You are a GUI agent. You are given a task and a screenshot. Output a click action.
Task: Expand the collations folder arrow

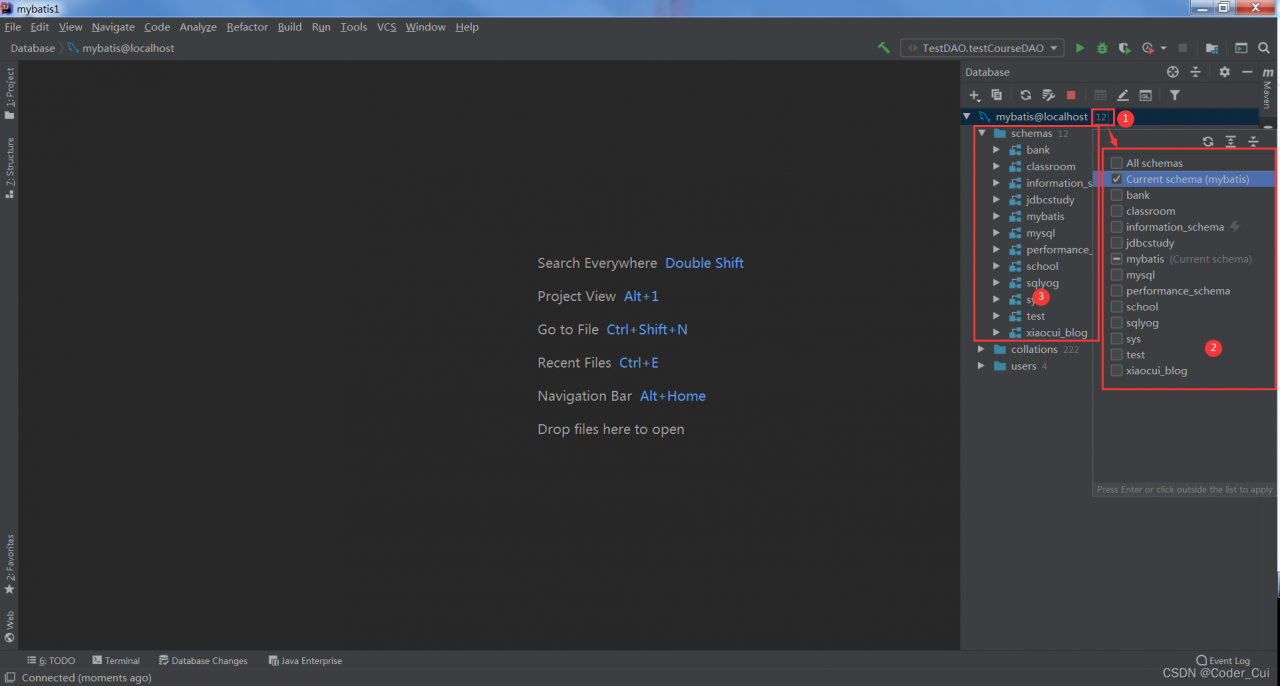pos(982,349)
